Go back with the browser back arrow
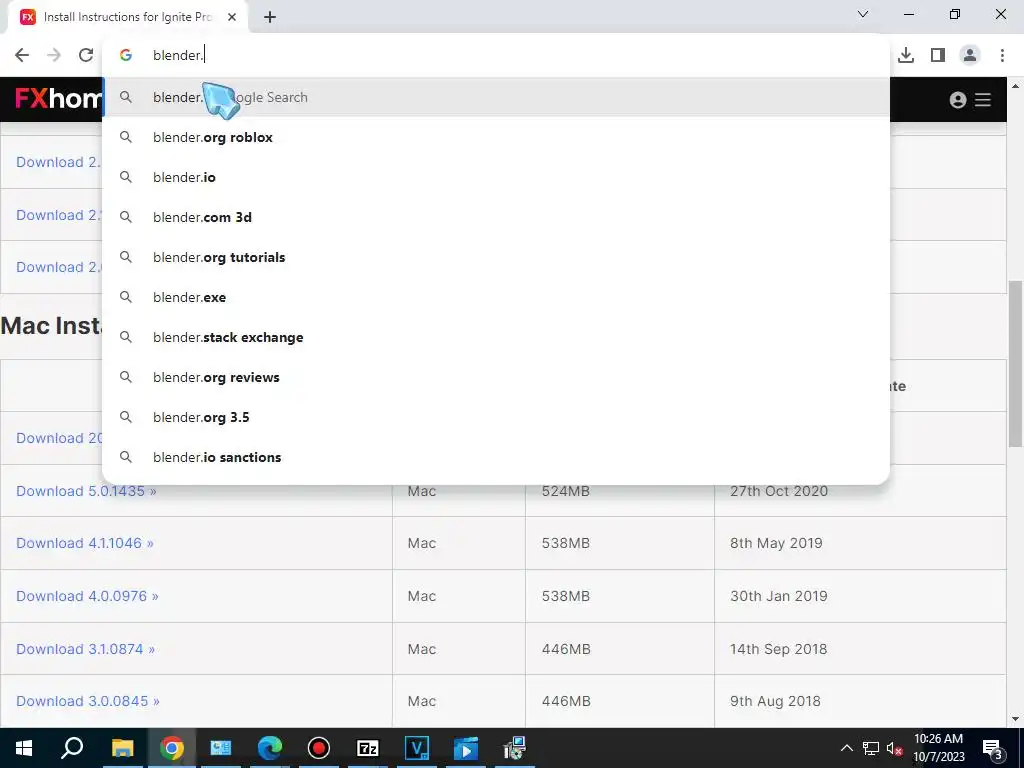Screen dimensions: 1024x768 [22, 55]
